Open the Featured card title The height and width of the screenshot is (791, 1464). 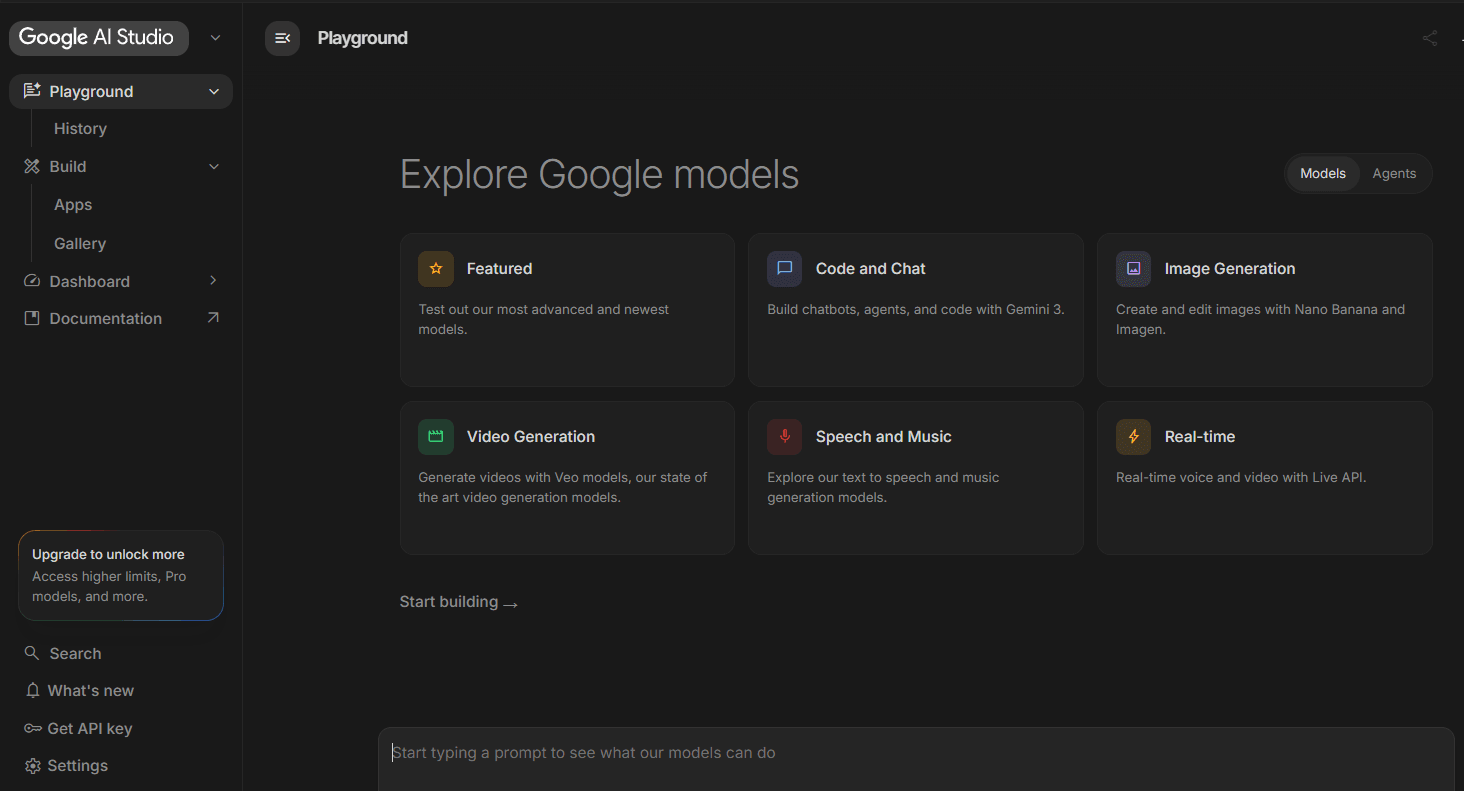pos(499,268)
